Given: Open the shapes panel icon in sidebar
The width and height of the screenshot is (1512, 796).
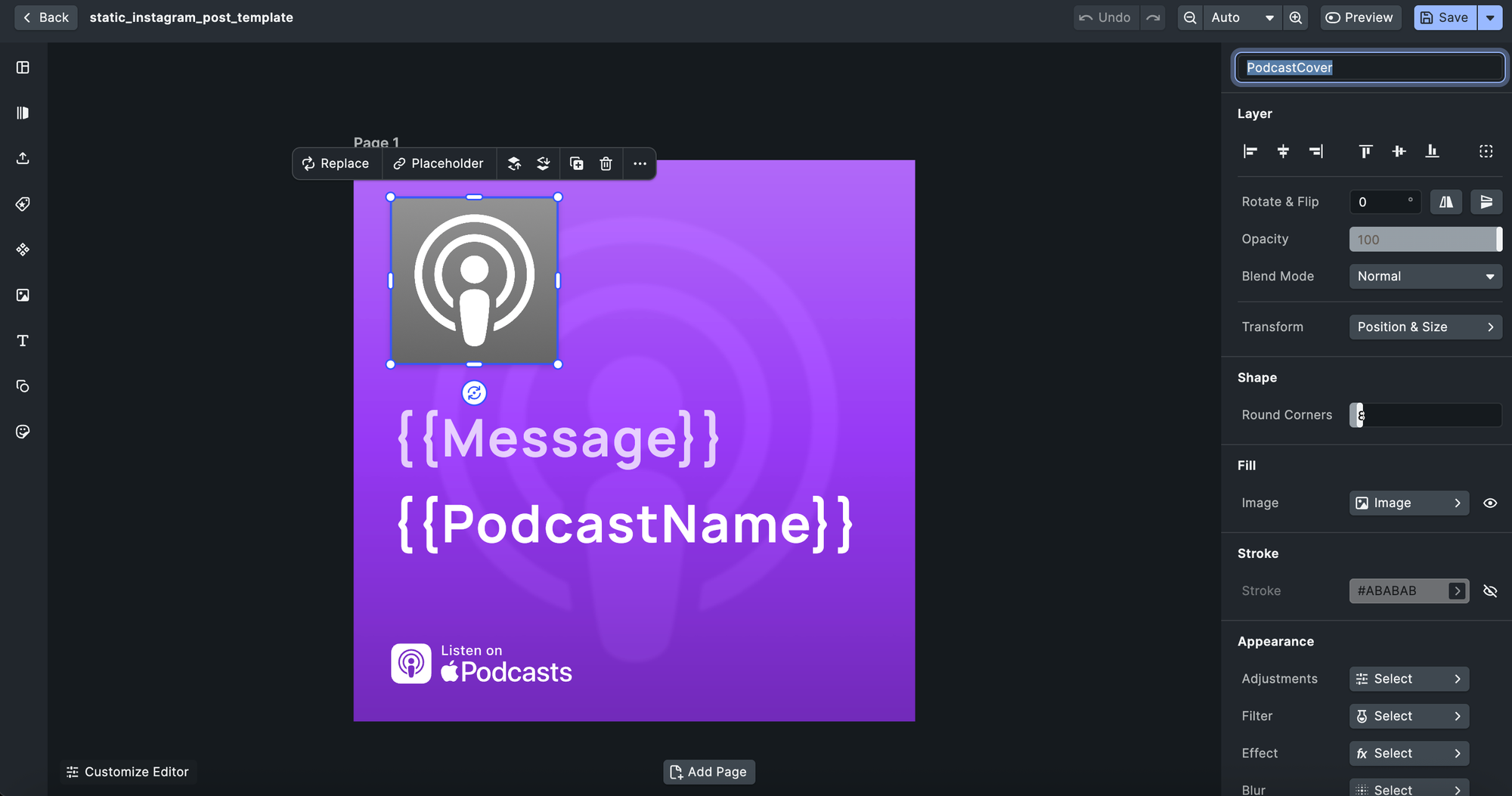Looking at the screenshot, I should click(x=23, y=386).
